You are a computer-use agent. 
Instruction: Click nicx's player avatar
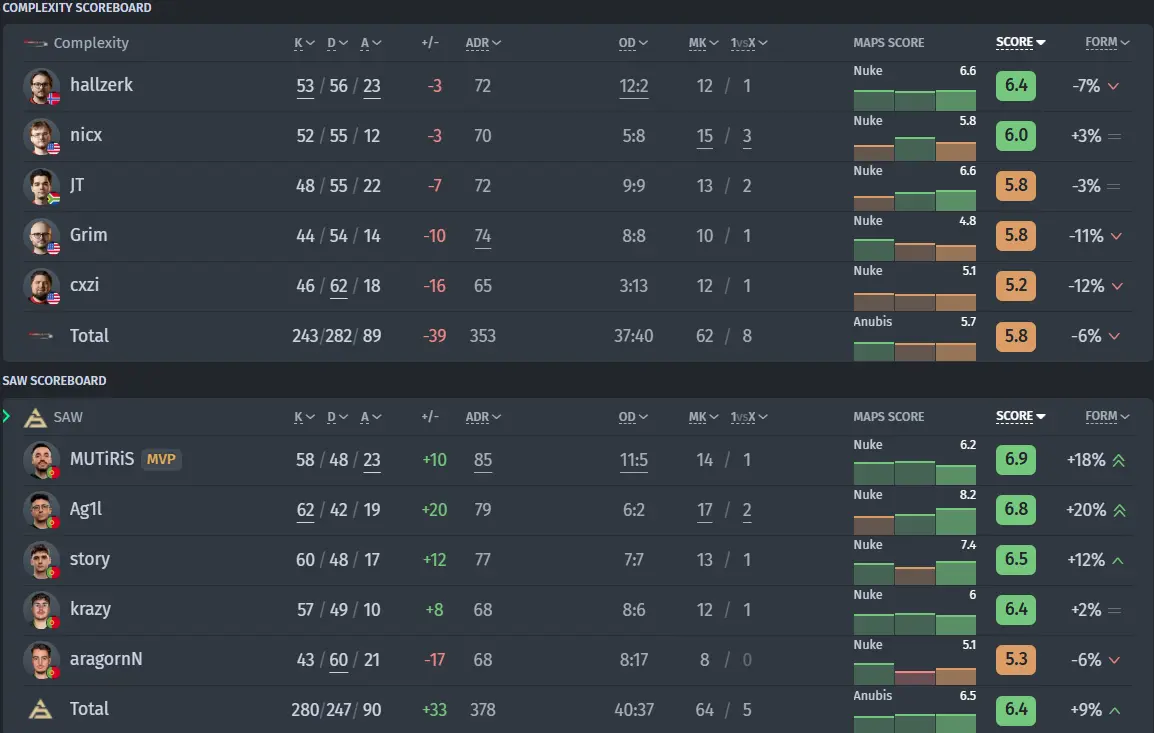(40, 136)
